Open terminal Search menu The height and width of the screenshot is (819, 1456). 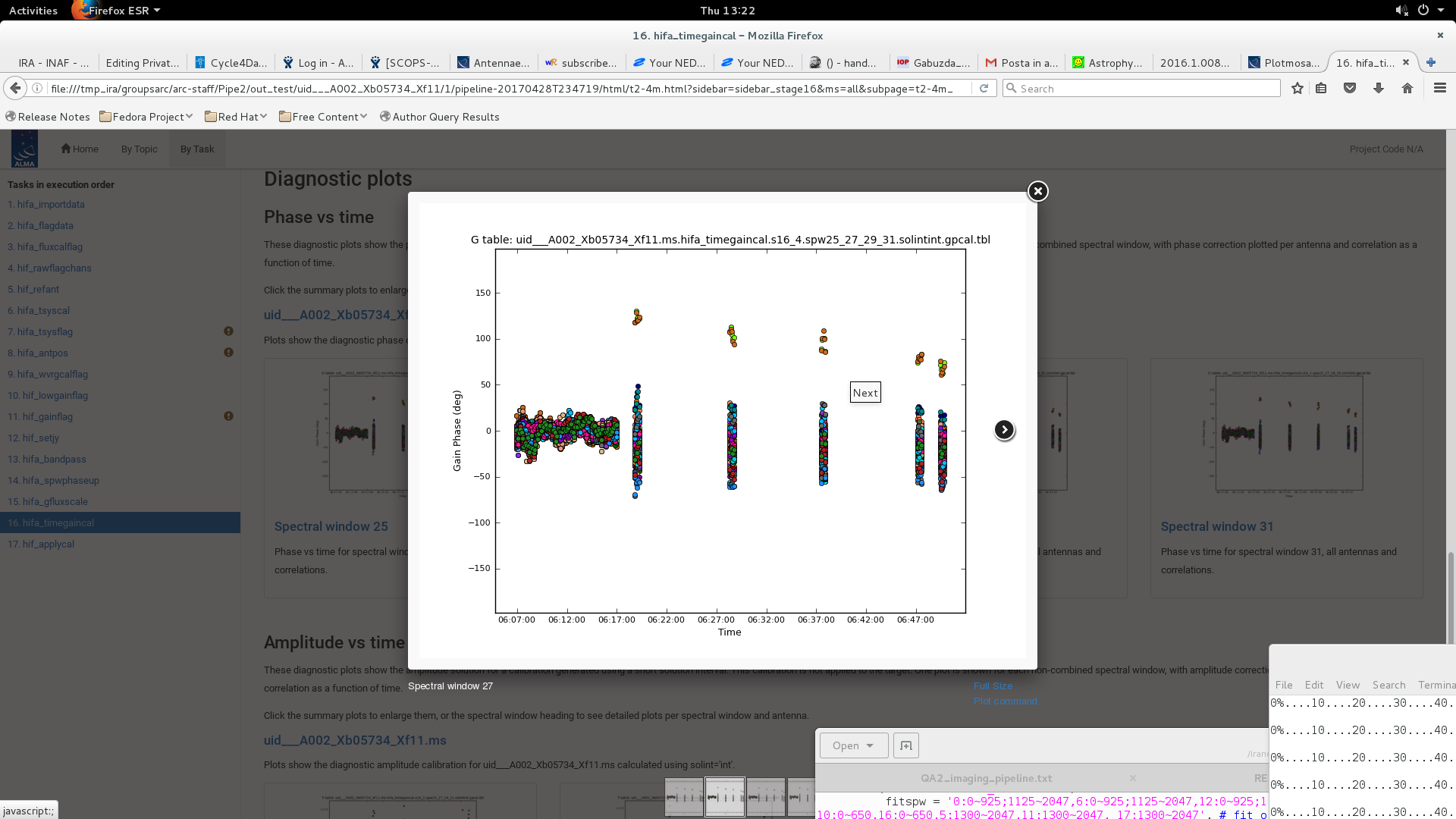point(1389,685)
